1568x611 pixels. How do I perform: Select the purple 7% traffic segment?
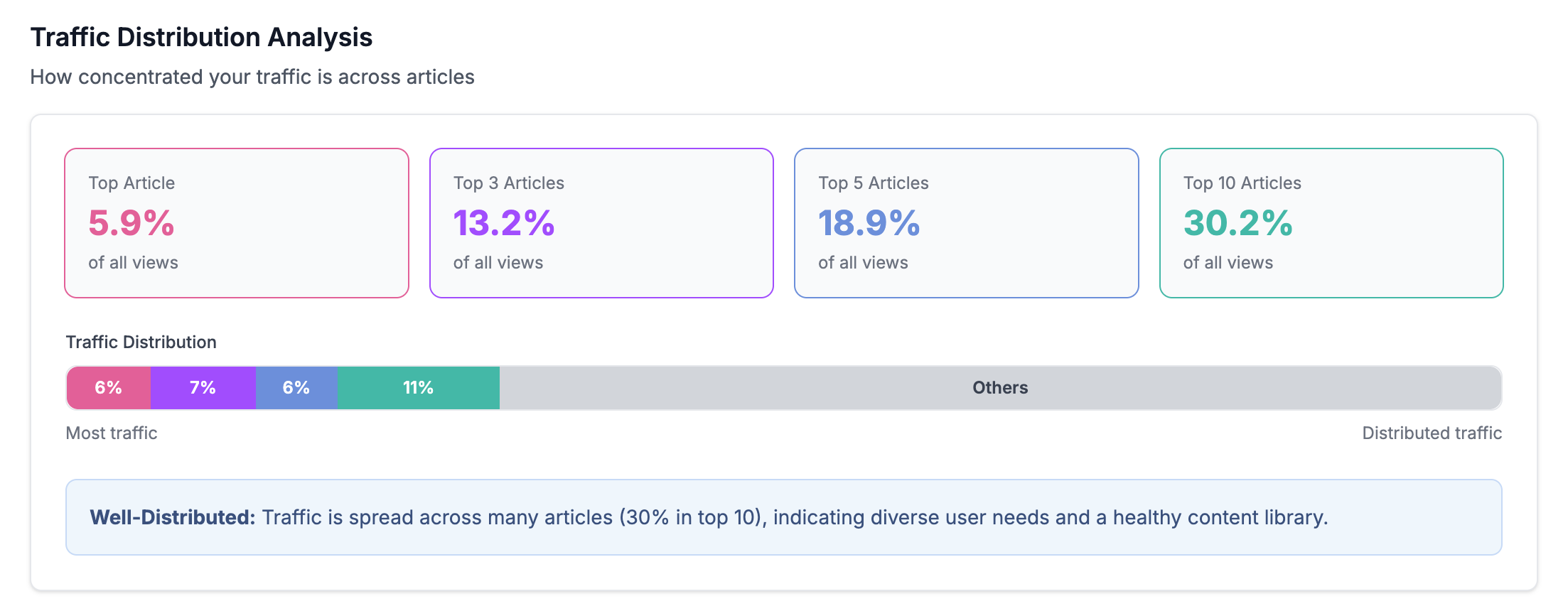[203, 388]
